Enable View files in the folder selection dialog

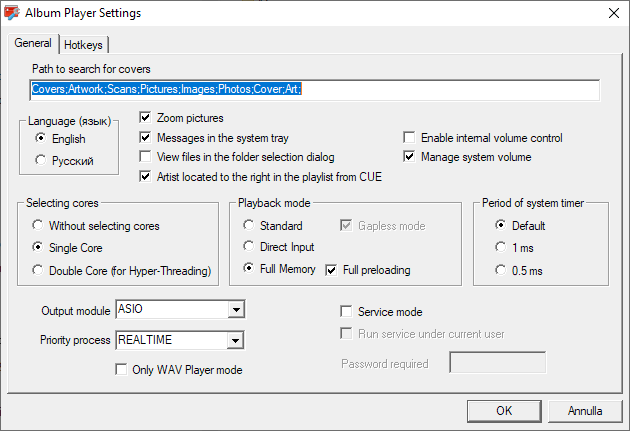click(x=145, y=157)
